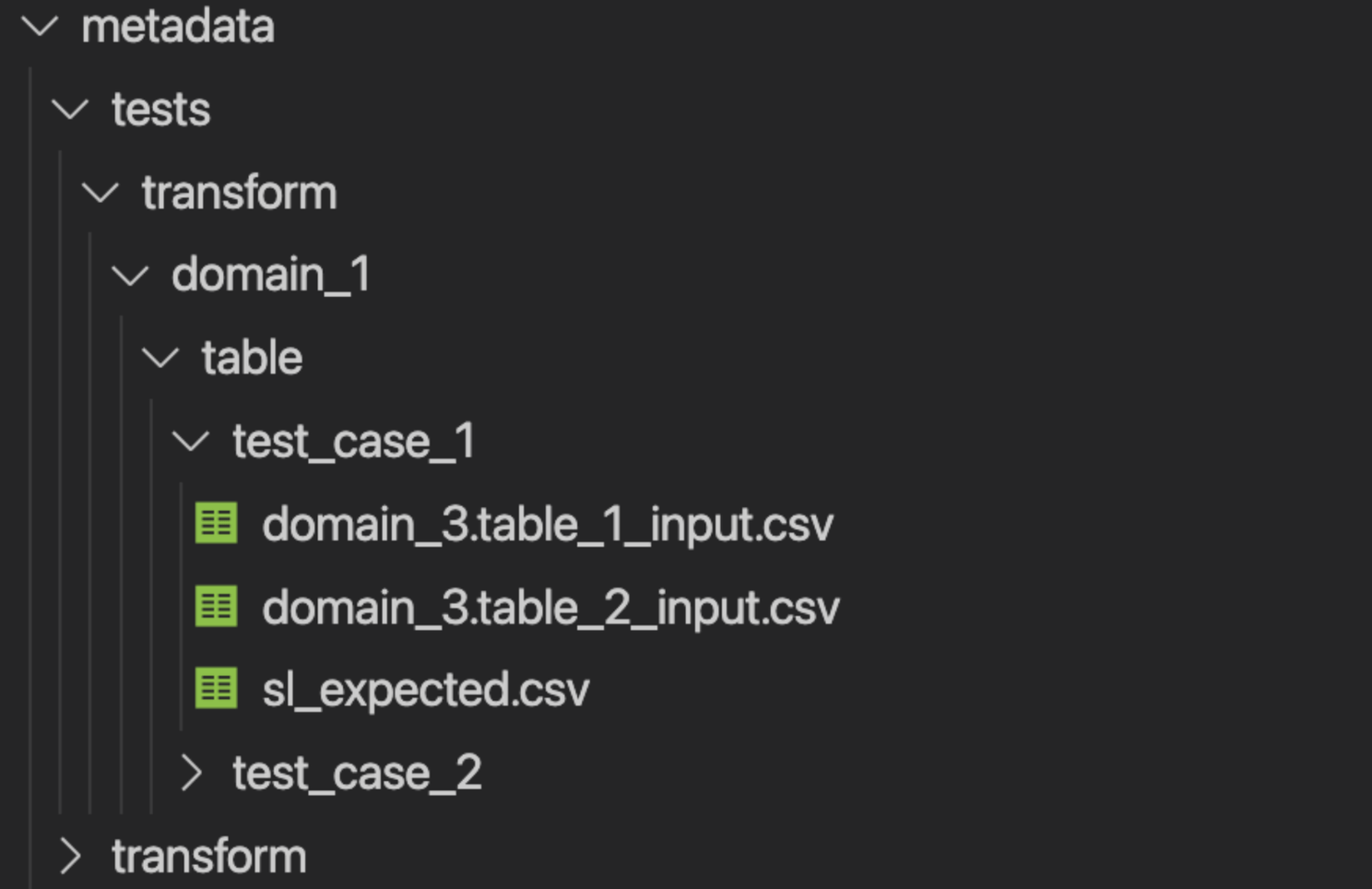The image size is (1372, 889).
Task: Select the domain_1 folder label
Action: (x=270, y=275)
